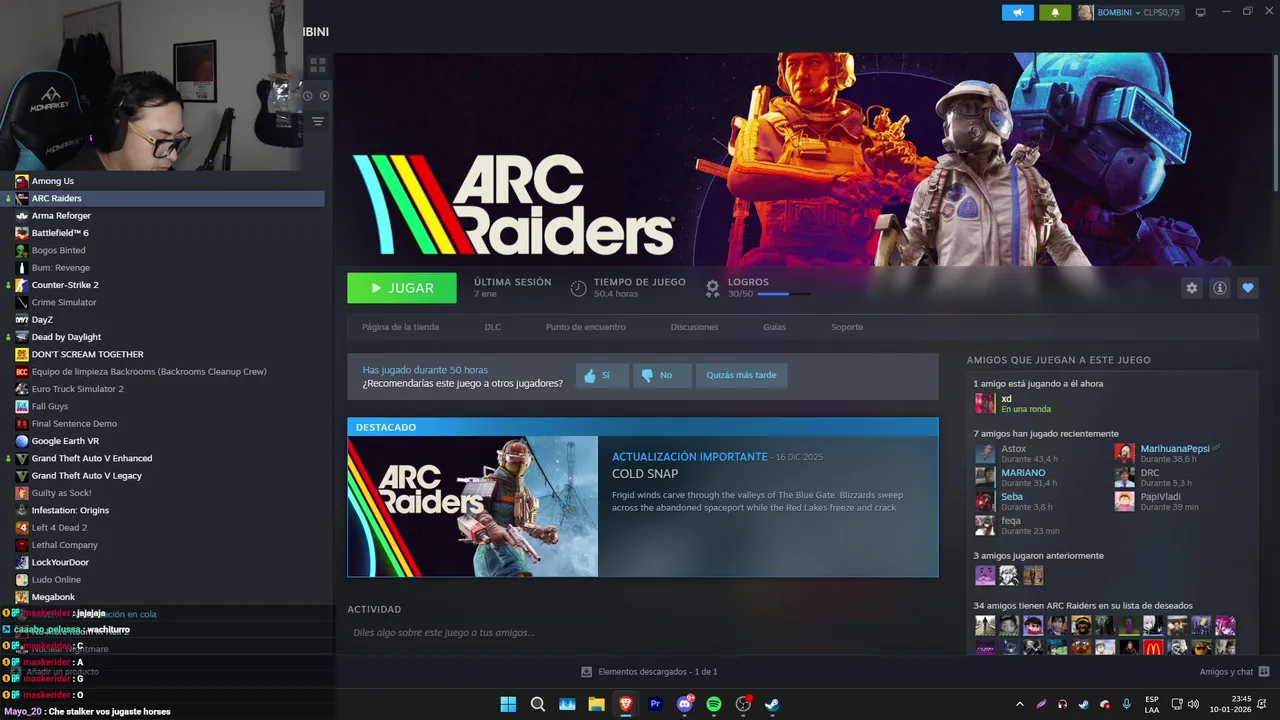
Task: Open the Discusiones tab
Action: click(694, 327)
